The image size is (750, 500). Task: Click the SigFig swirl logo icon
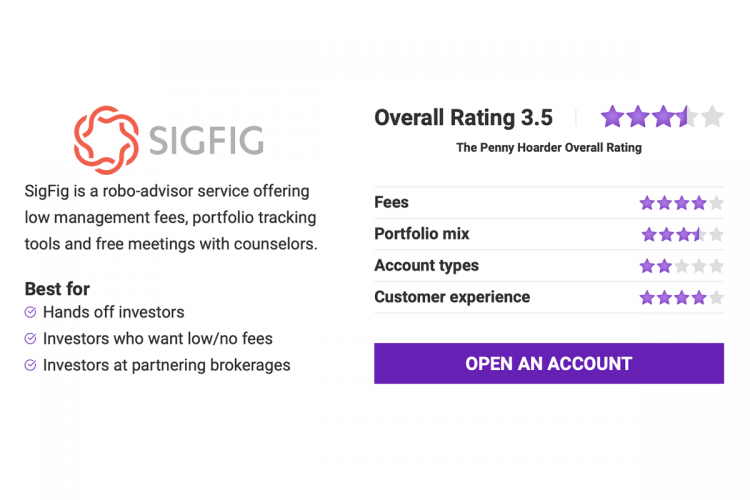click(x=107, y=141)
